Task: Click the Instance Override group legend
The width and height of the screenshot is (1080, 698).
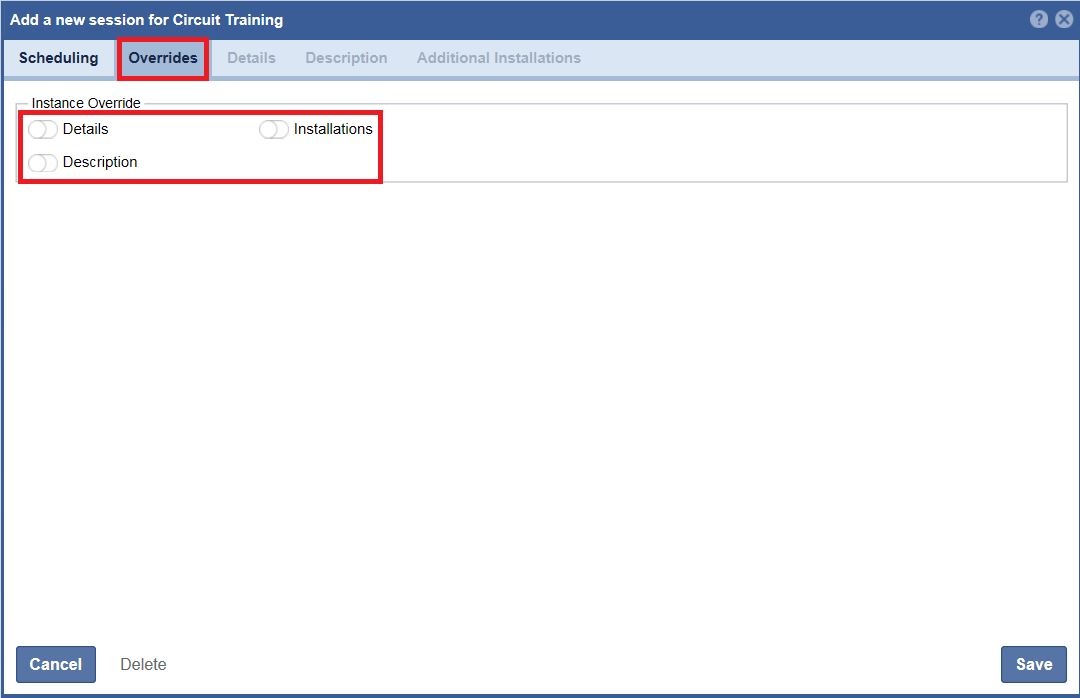Action: (86, 103)
